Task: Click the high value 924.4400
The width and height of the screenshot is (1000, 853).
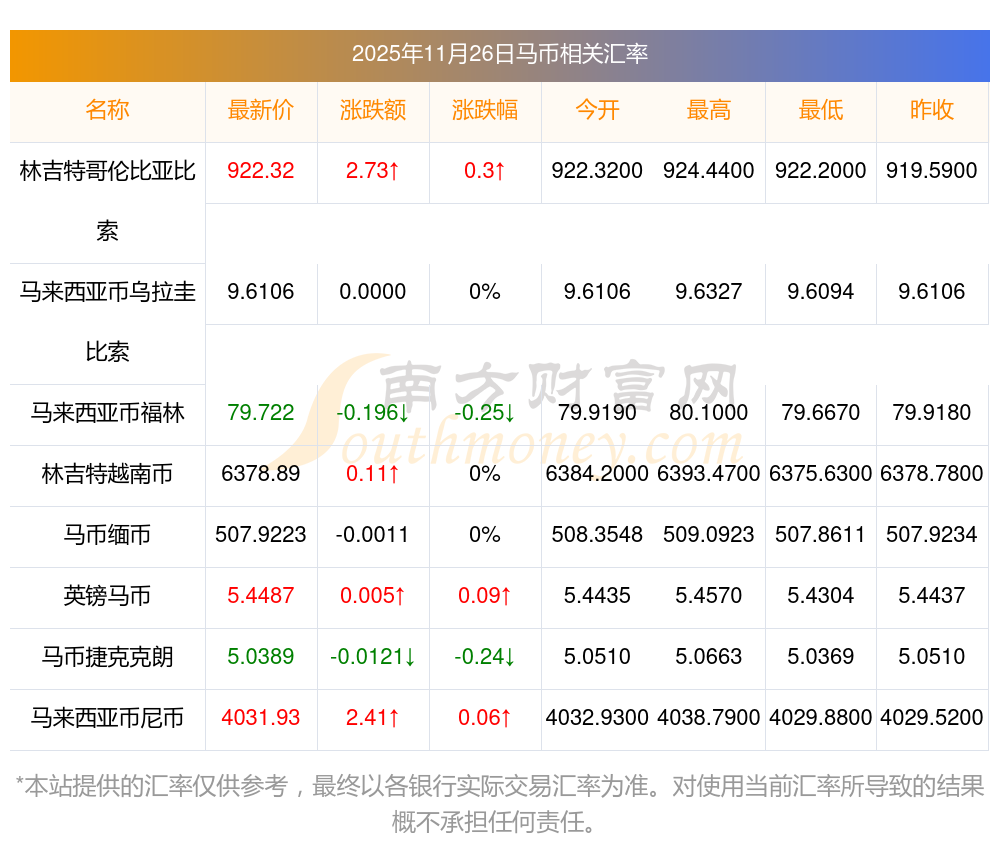Action: point(709,171)
